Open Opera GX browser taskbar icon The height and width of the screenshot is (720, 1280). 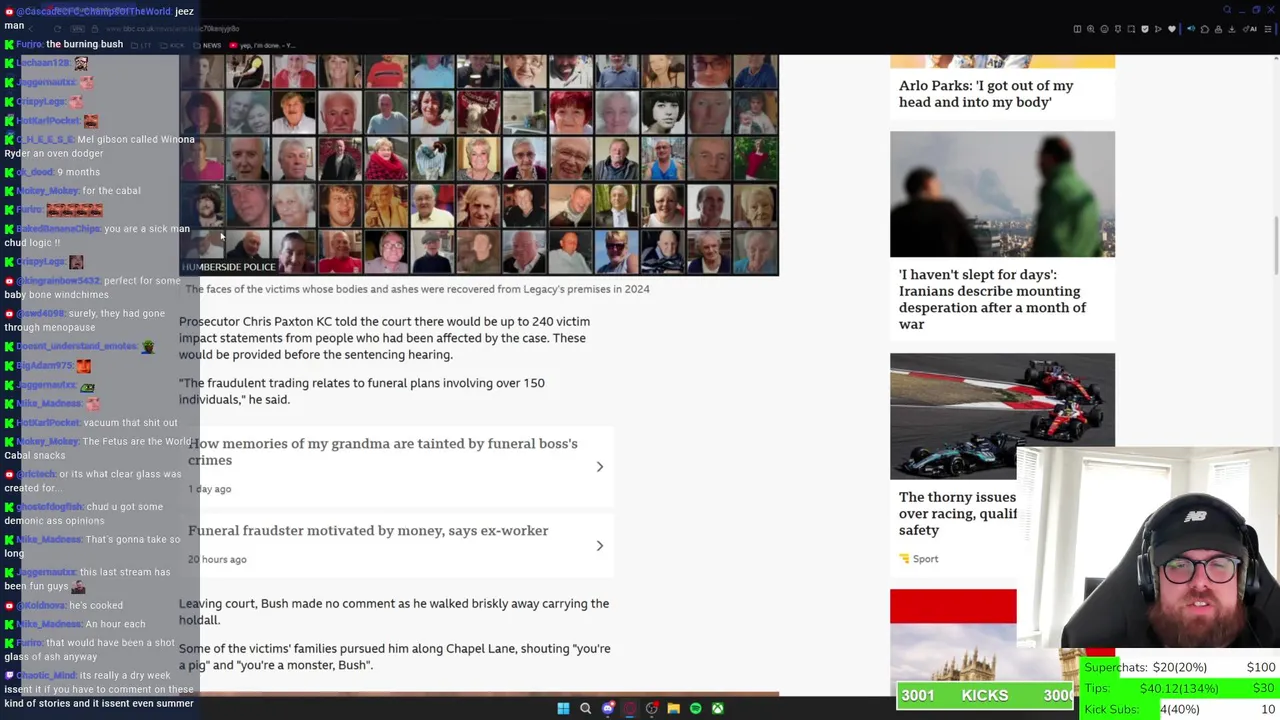tap(630, 708)
